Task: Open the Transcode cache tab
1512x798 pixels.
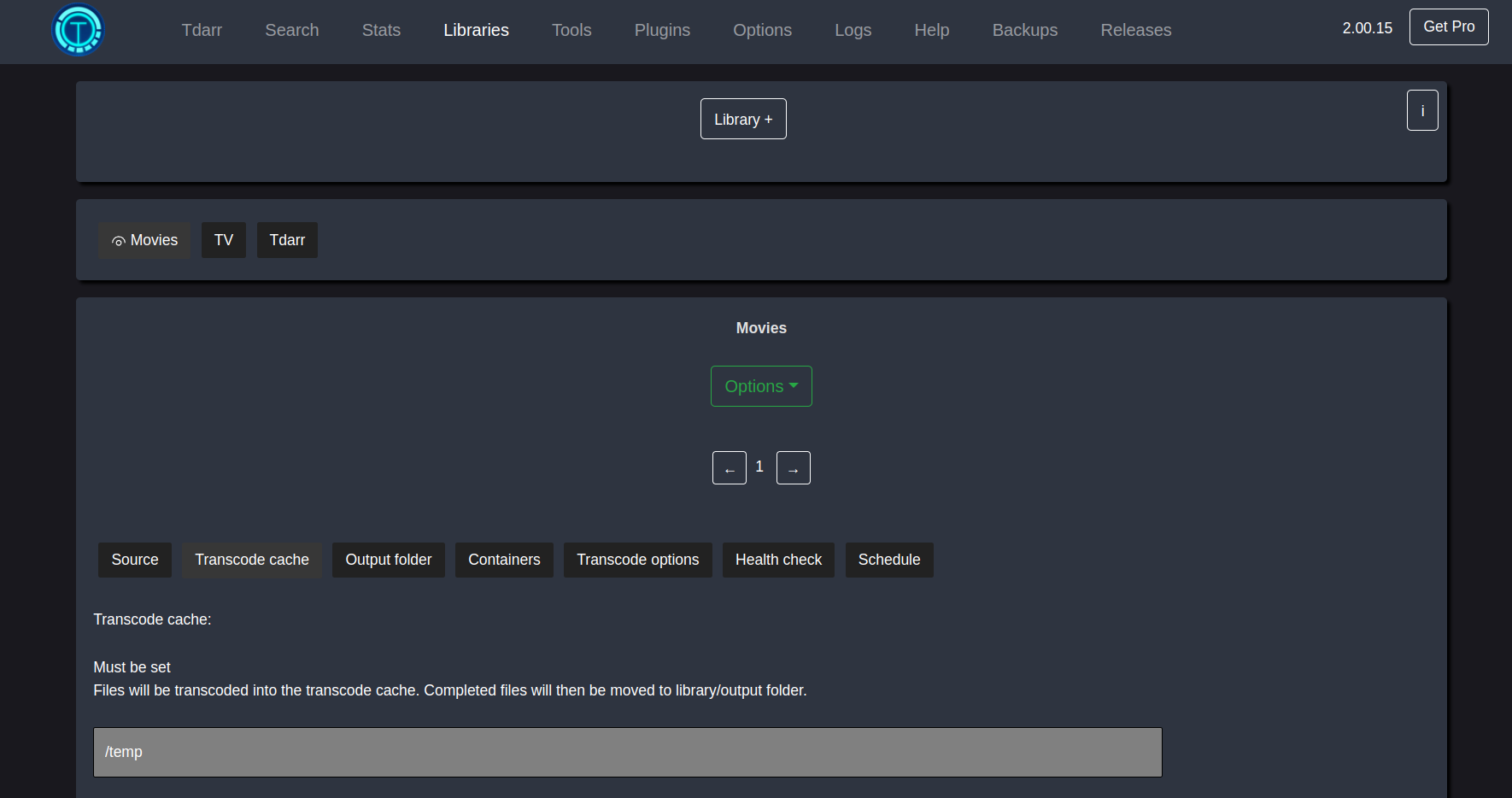Action: coord(251,560)
